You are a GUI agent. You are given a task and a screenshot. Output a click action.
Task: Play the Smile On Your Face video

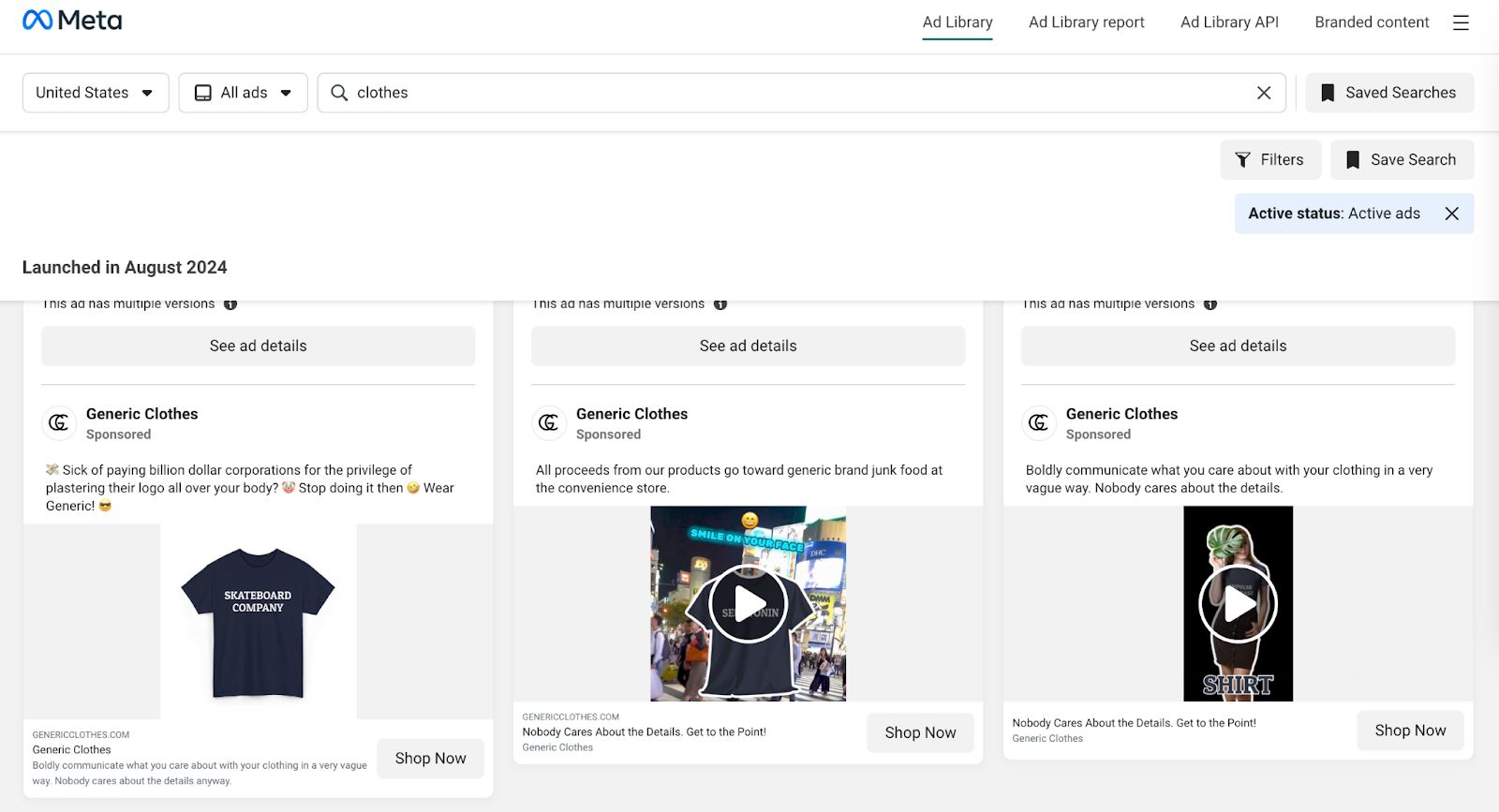point(748,604)
